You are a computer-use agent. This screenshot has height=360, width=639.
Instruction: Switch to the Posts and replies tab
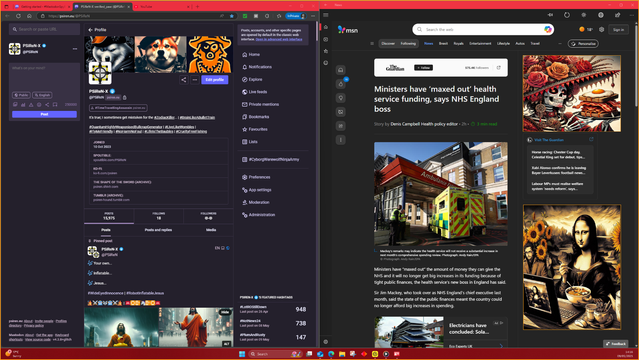click(x=158, y=230)
